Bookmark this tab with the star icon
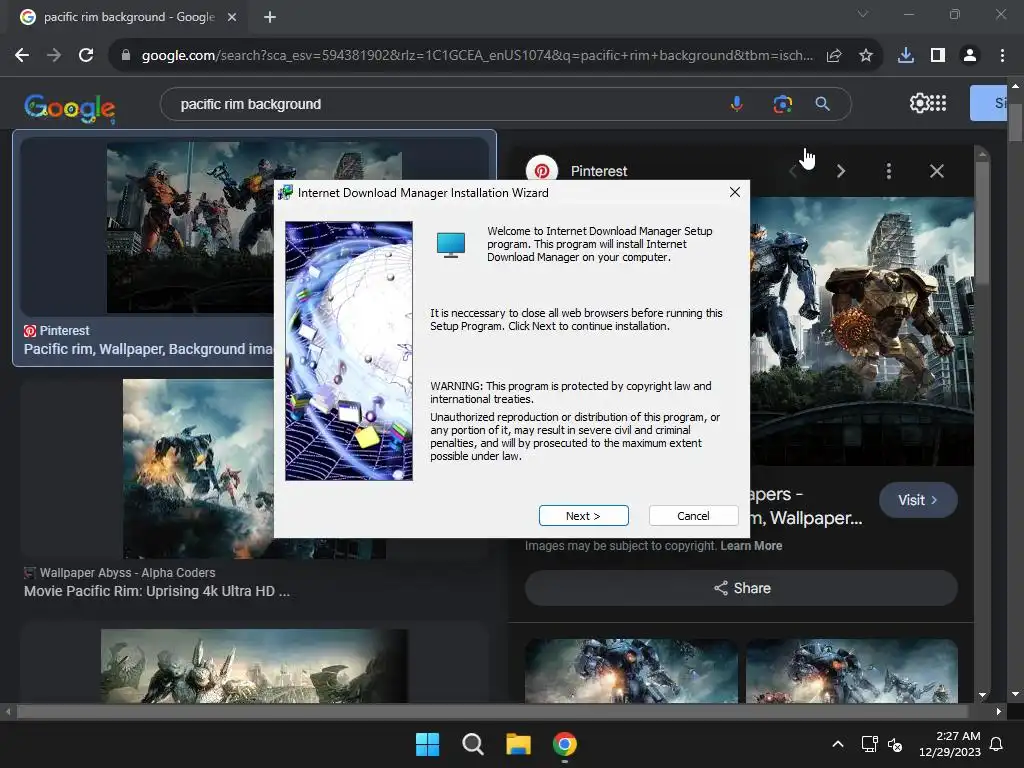Image resolution: width=1024 pixels, height=768 pixels. tap(866, 56)
